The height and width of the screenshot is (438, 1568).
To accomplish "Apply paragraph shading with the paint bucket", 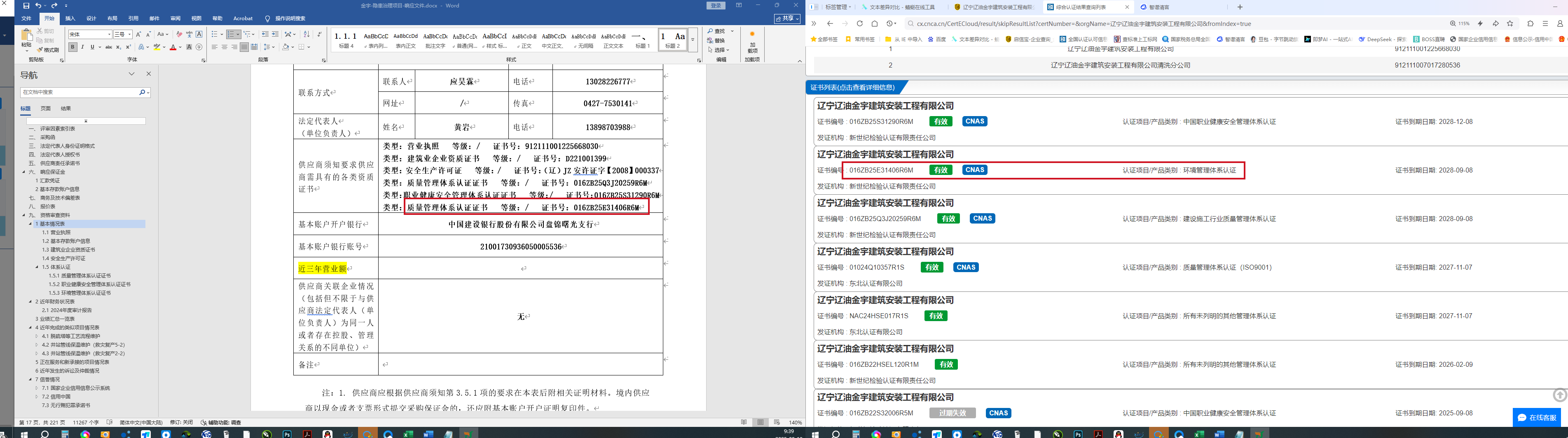I will coord(286,47).
